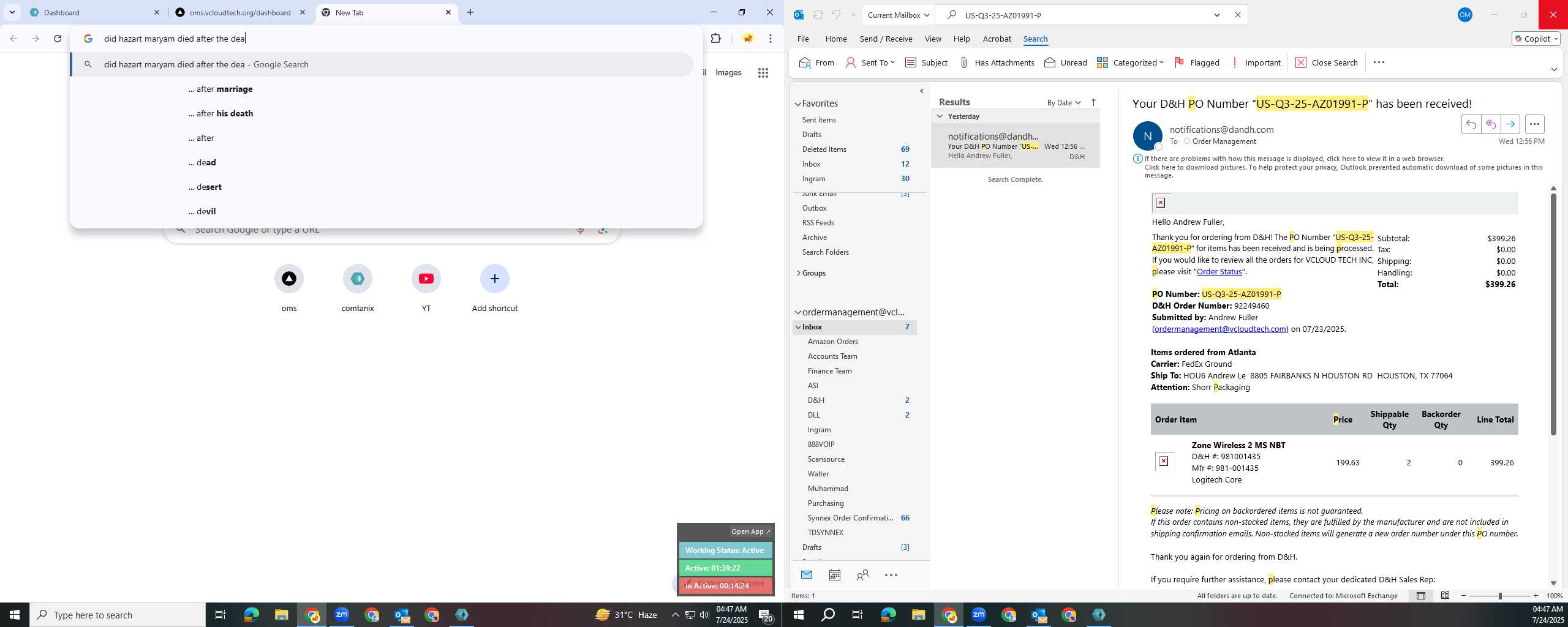Click the zoom in plus button
This screenshot has height=627, width=1568.
1536,596
